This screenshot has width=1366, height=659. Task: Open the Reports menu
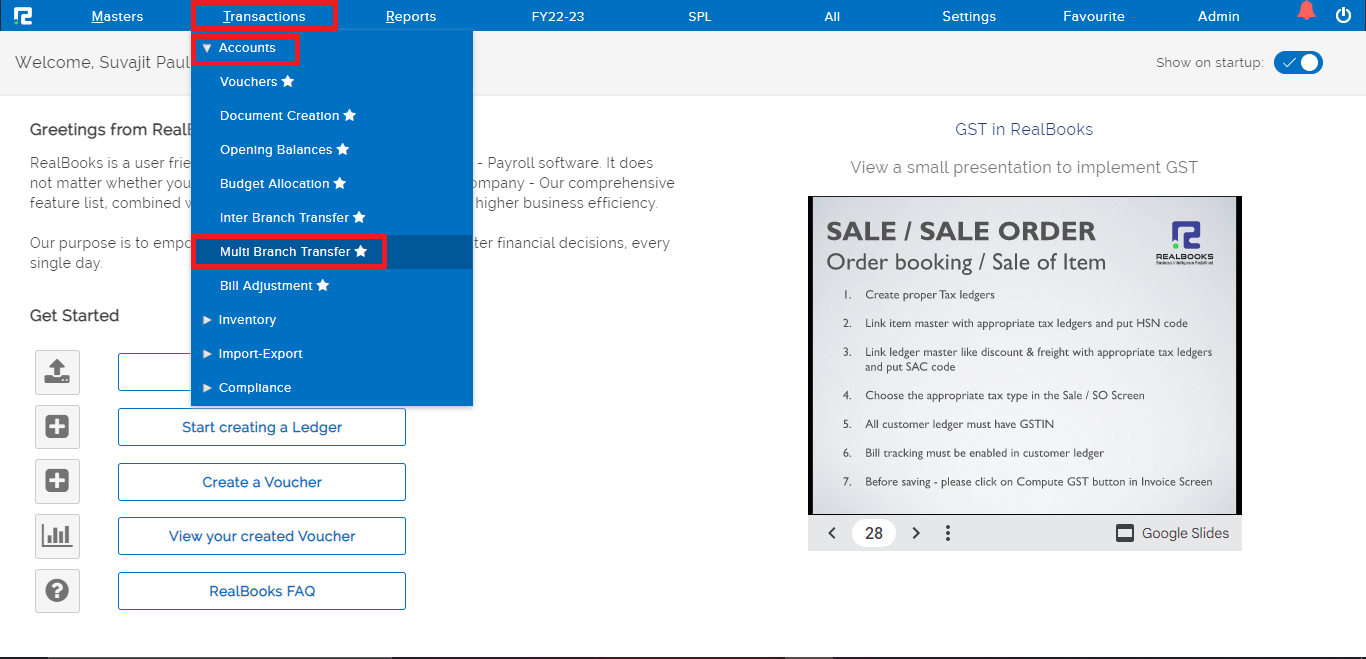411,16
